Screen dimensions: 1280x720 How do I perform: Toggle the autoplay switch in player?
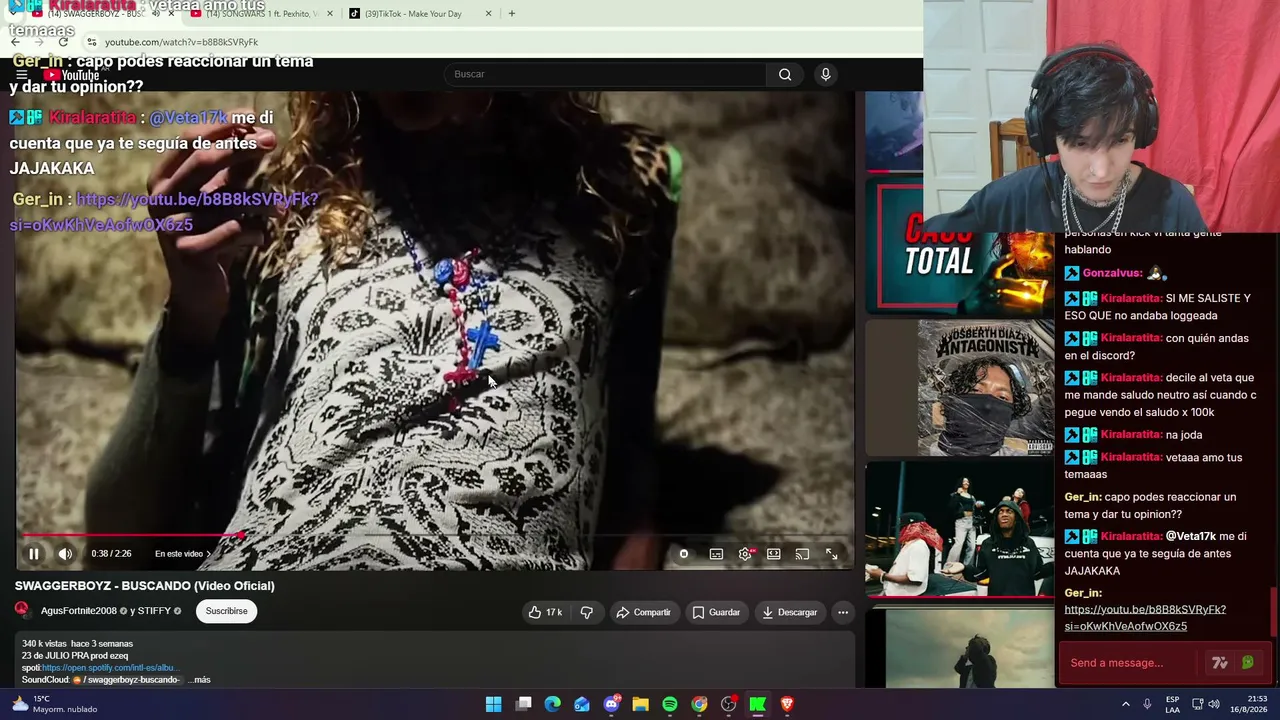pos(684,554)
